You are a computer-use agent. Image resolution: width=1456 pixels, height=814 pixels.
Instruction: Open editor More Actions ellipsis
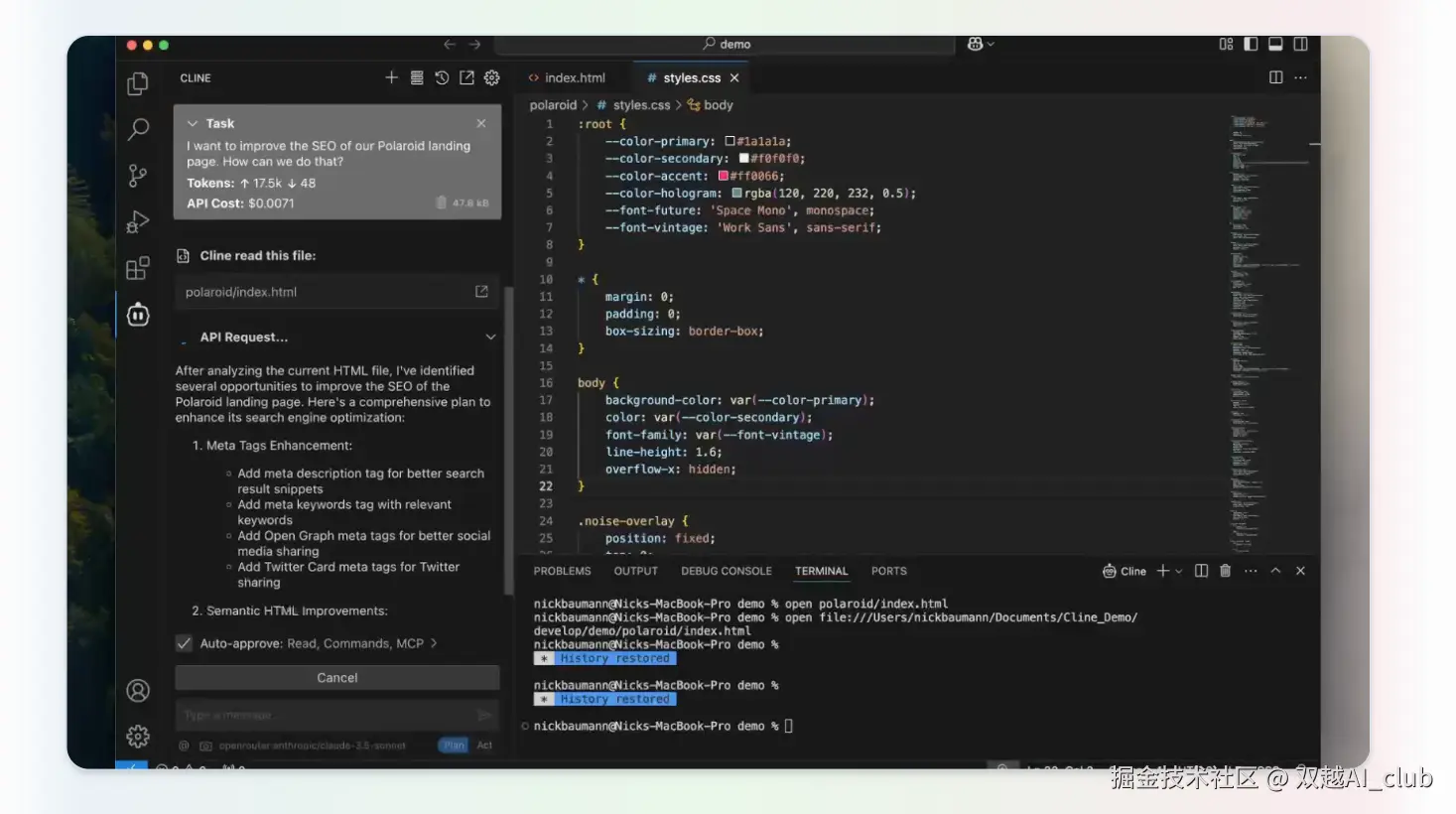[x=1300, y=77]
